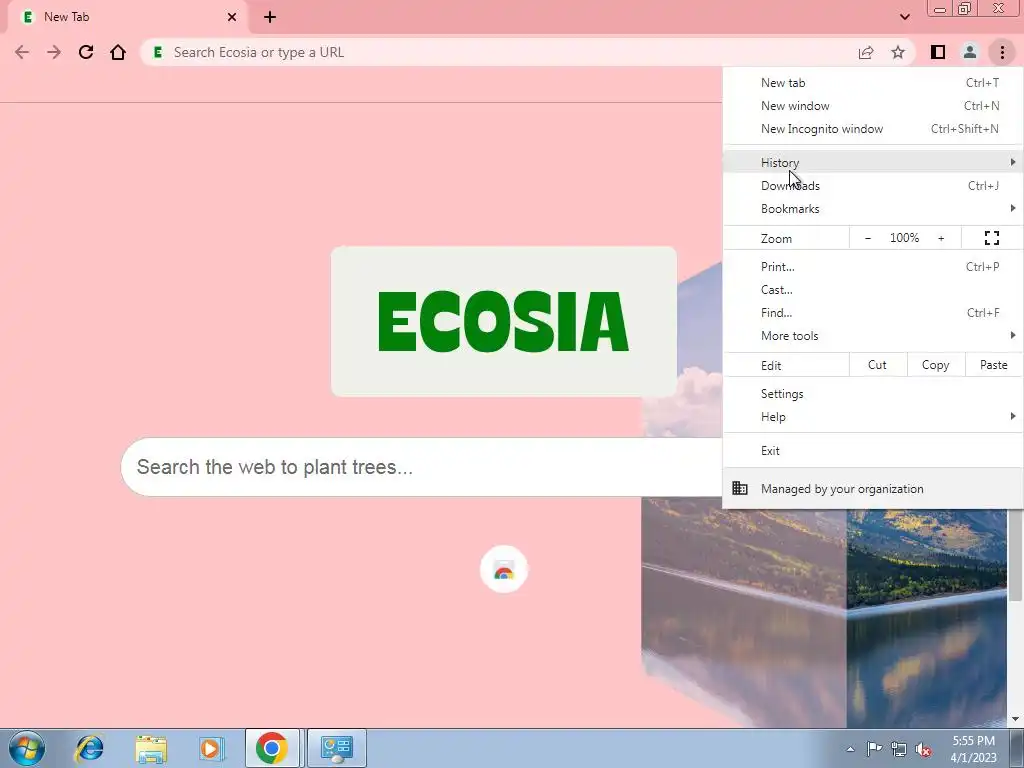Image resolution: width=1024 pixels, height=768 pixels.
Task: Choose Exit from the menu
Action: (872, 451)
